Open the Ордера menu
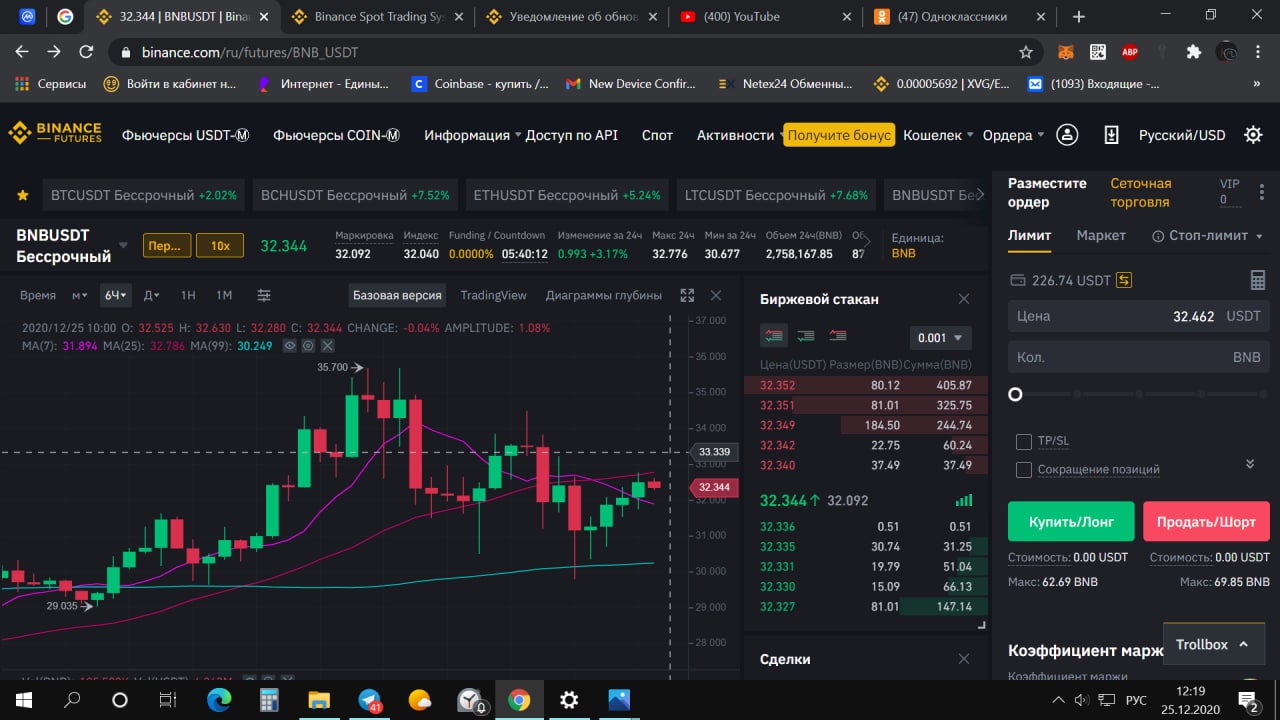The image size is (1280, 720). (1013, 135)
